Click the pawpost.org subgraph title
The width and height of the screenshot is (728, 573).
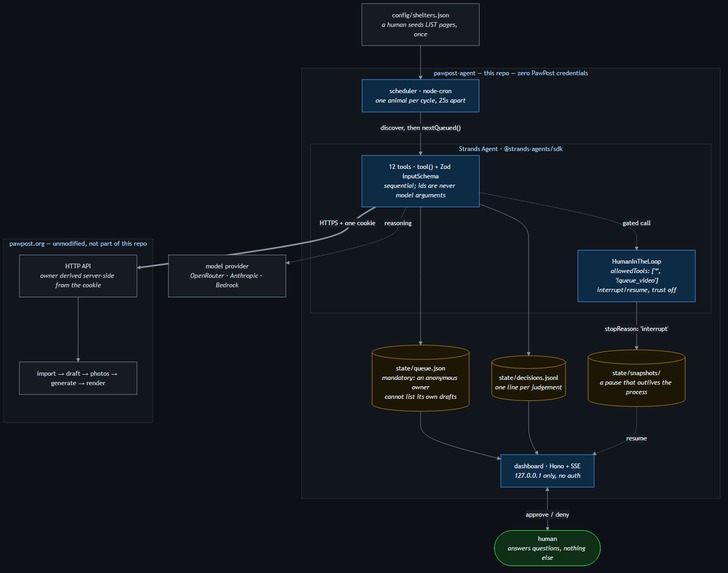click(x=78, y=243)
